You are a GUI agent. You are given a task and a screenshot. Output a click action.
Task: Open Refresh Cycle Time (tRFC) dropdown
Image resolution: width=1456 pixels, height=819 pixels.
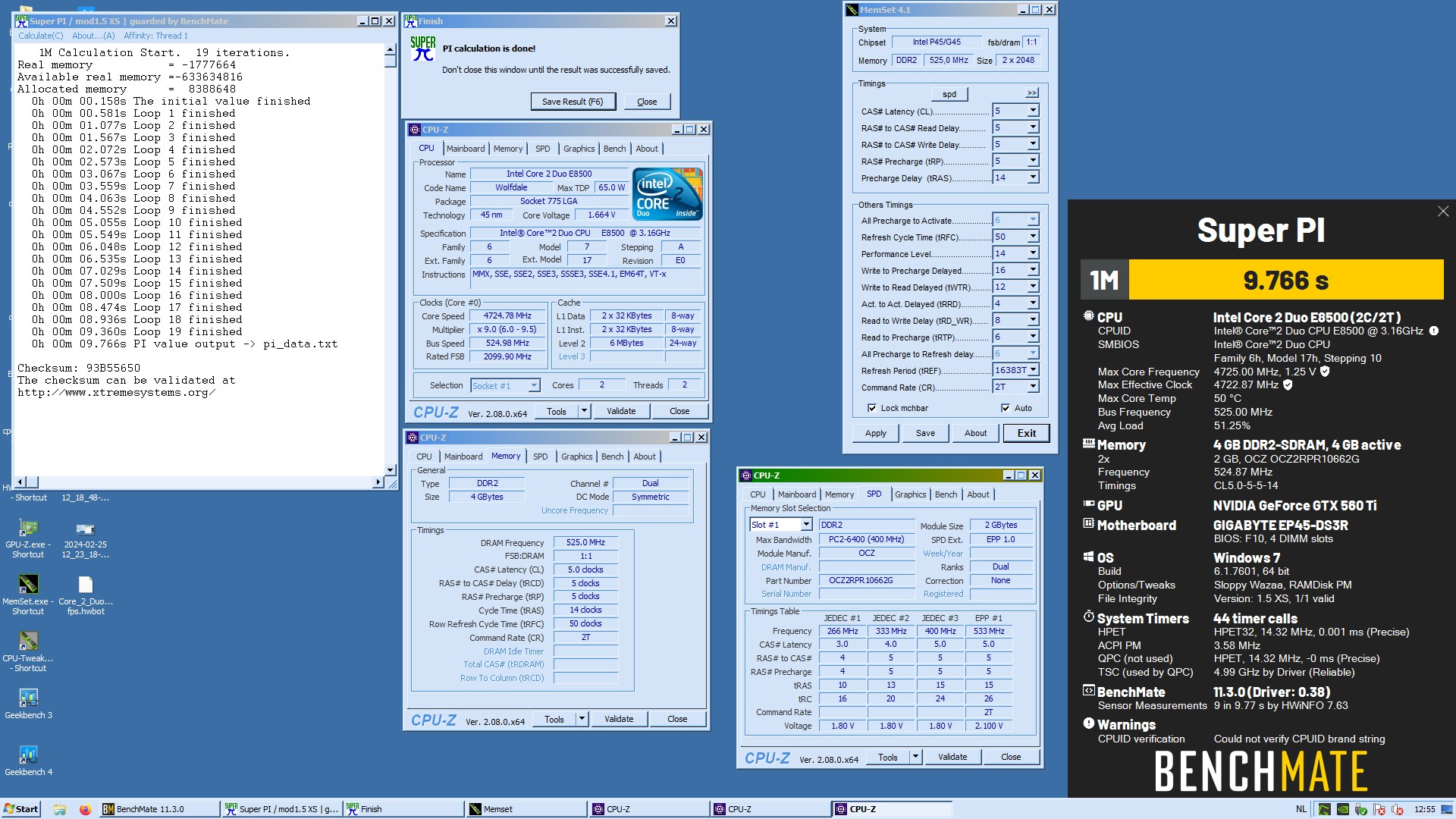[1032, 237]
